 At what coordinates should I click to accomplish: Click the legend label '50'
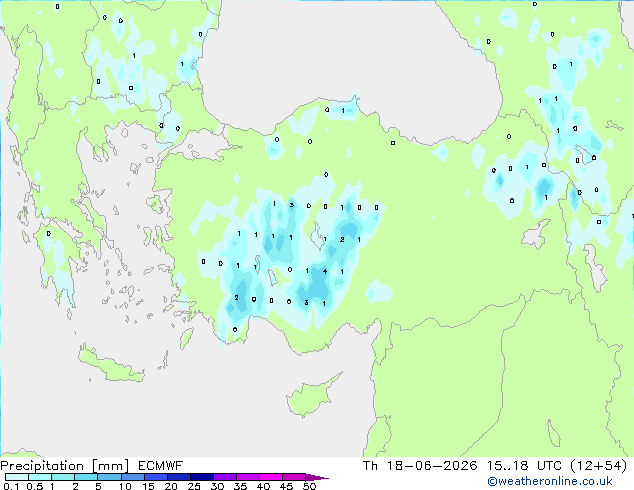click(x=309, y=486)
